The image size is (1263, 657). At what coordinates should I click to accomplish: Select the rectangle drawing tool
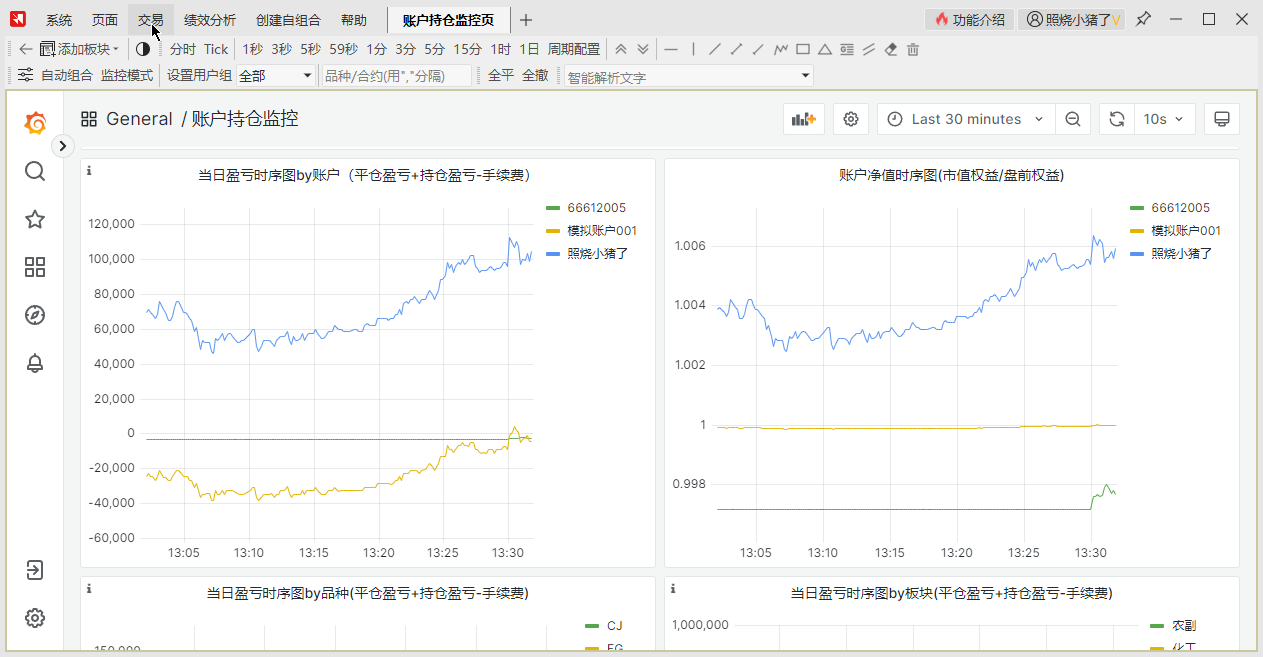[803, 49]
